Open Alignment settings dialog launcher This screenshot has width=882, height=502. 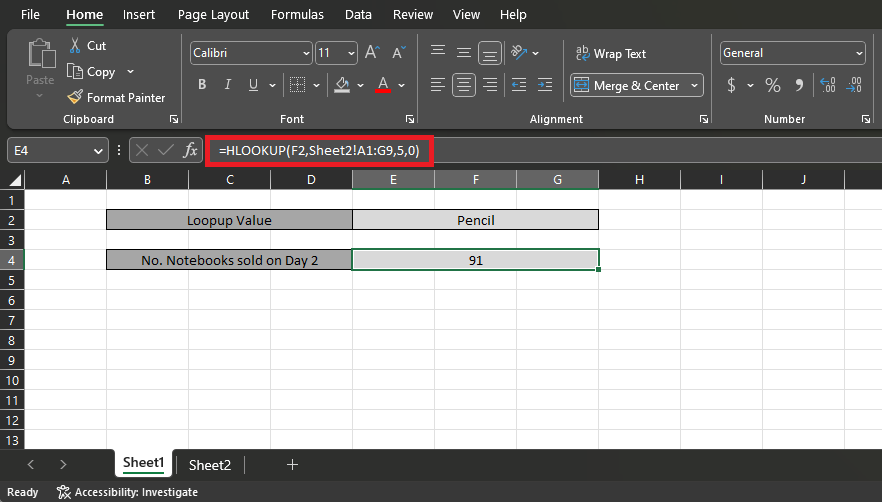point(704,119)
